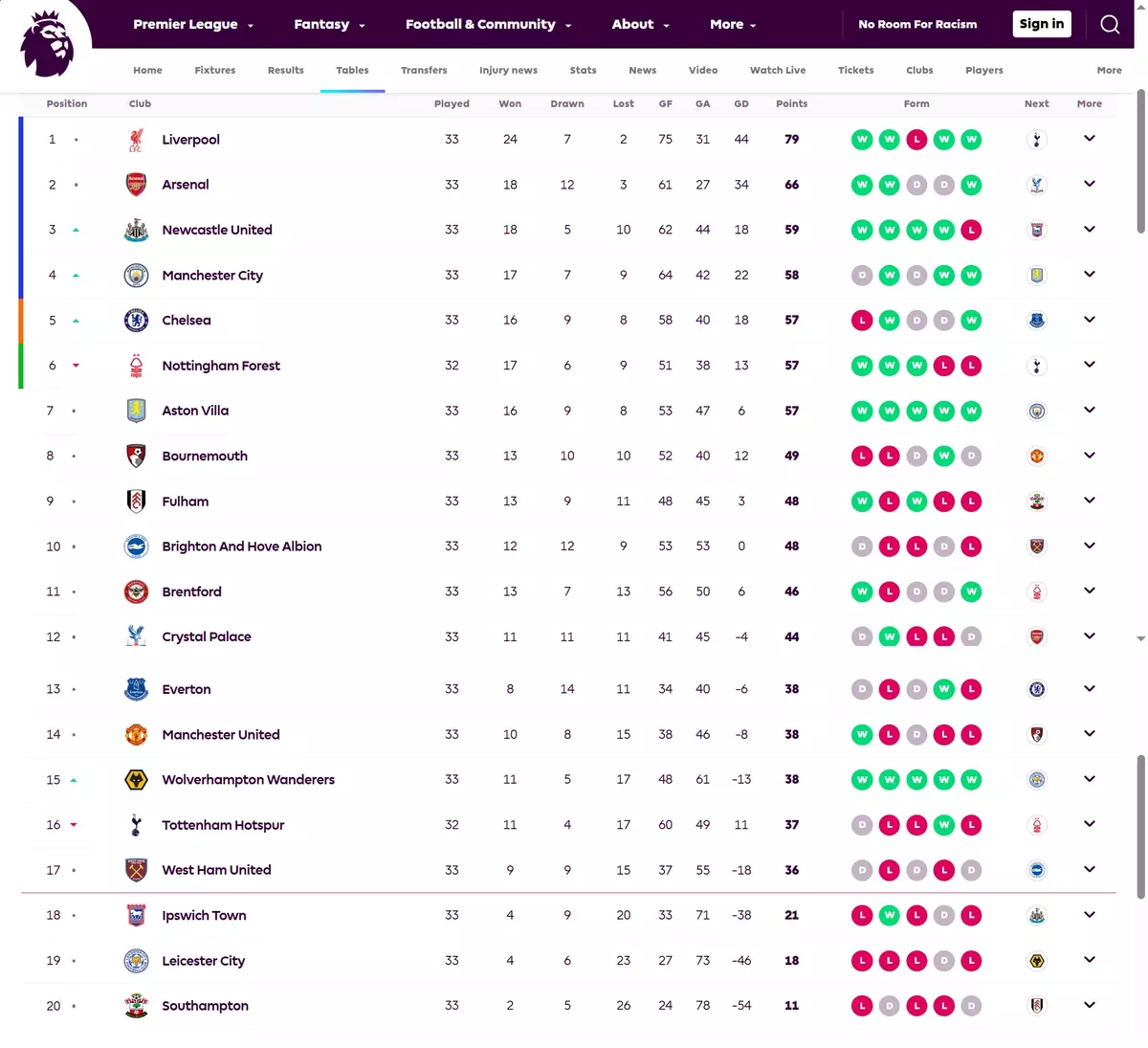Click Nottingham Forest club crest
Viewport: 1148px width, 1048px height.
tap(136, 366)
